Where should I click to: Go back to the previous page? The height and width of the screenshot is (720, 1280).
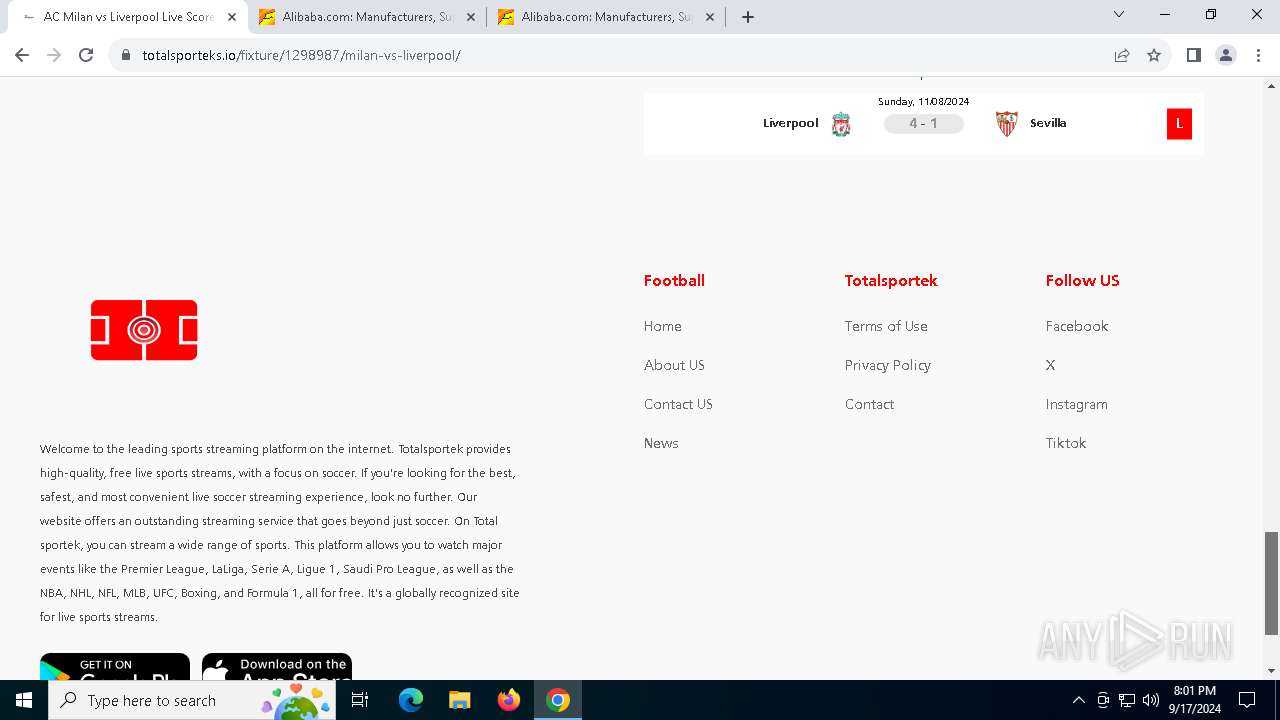coord(22,55)
